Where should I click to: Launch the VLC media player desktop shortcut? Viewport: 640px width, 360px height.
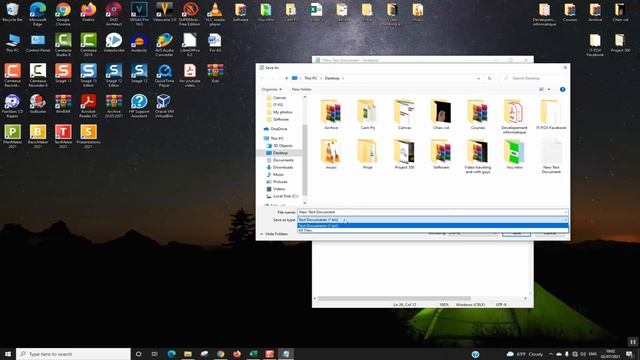[215, 13]
